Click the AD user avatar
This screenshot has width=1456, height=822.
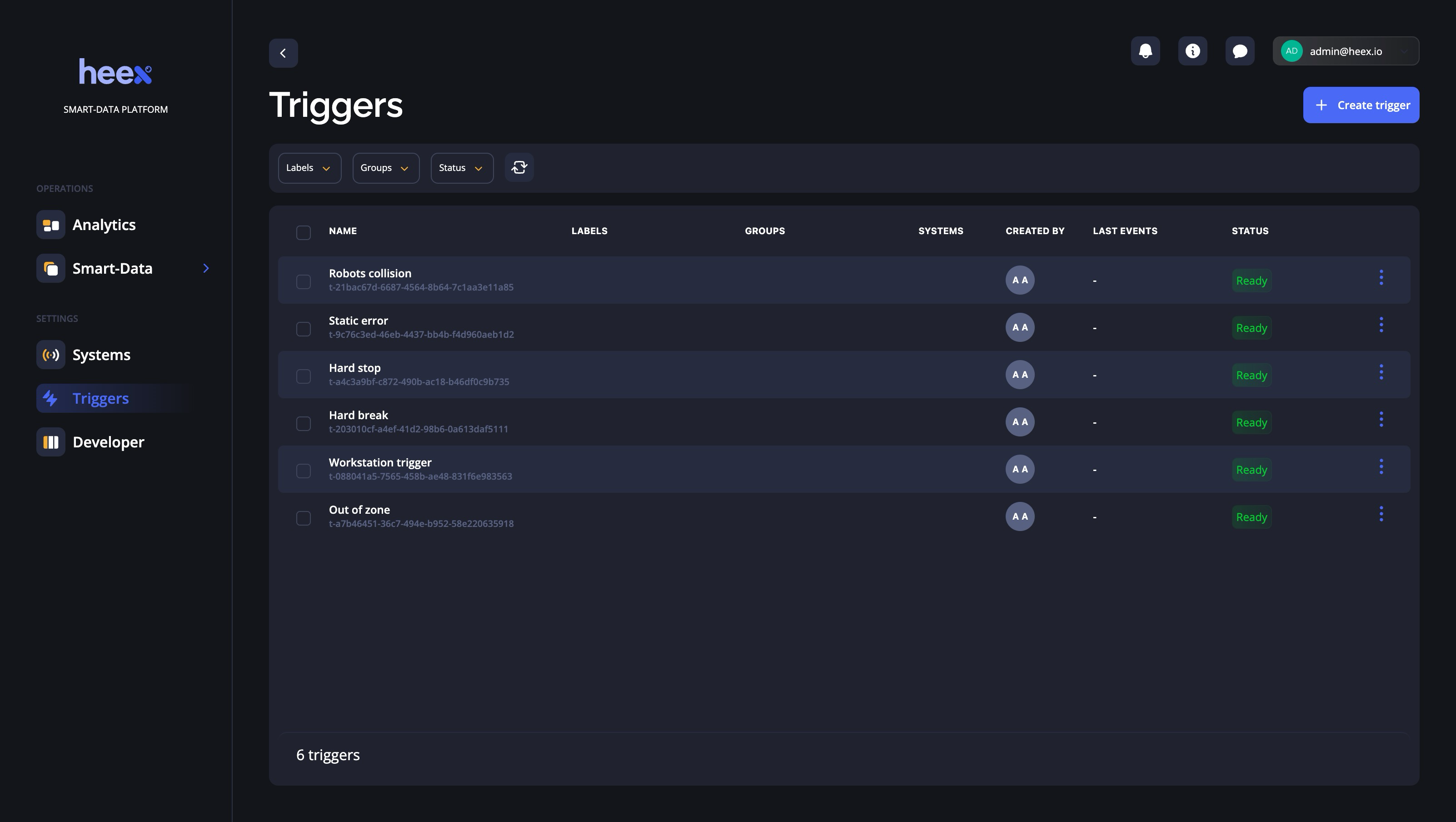coord(1291,51)
